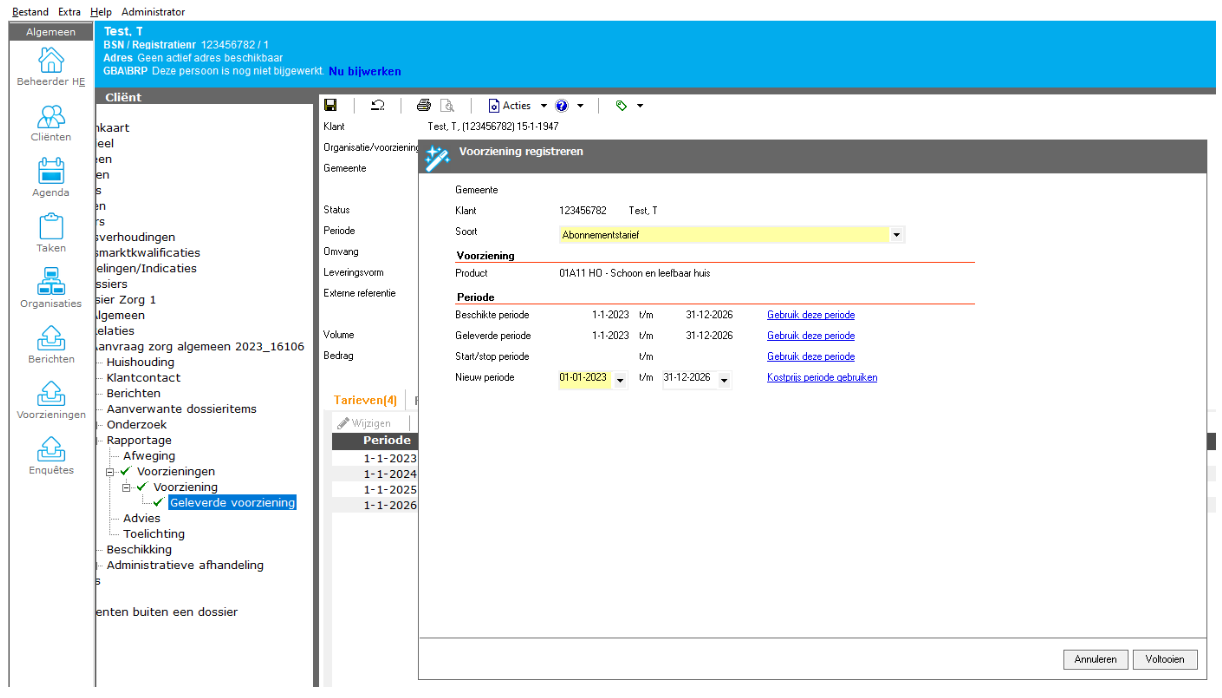
Task: Open the Nieuw periode start date picker
Action: tap(619, 379)
